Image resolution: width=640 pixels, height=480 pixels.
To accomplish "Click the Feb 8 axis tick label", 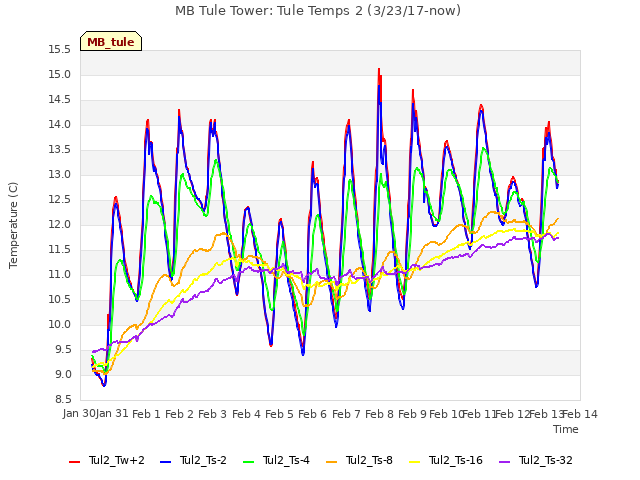I will coord(380,414).
